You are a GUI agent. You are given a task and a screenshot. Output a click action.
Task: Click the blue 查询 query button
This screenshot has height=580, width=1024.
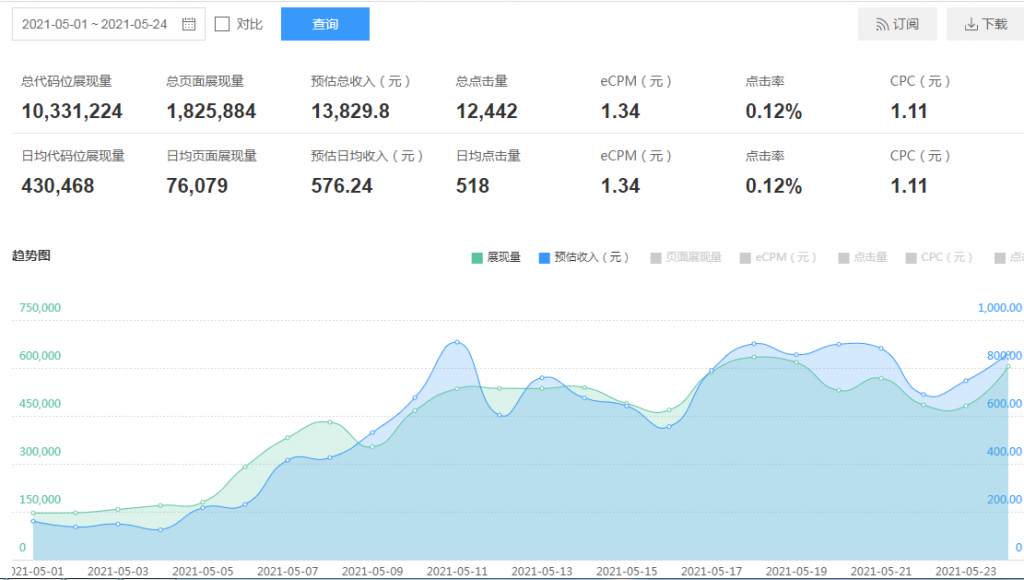(325, 24)
